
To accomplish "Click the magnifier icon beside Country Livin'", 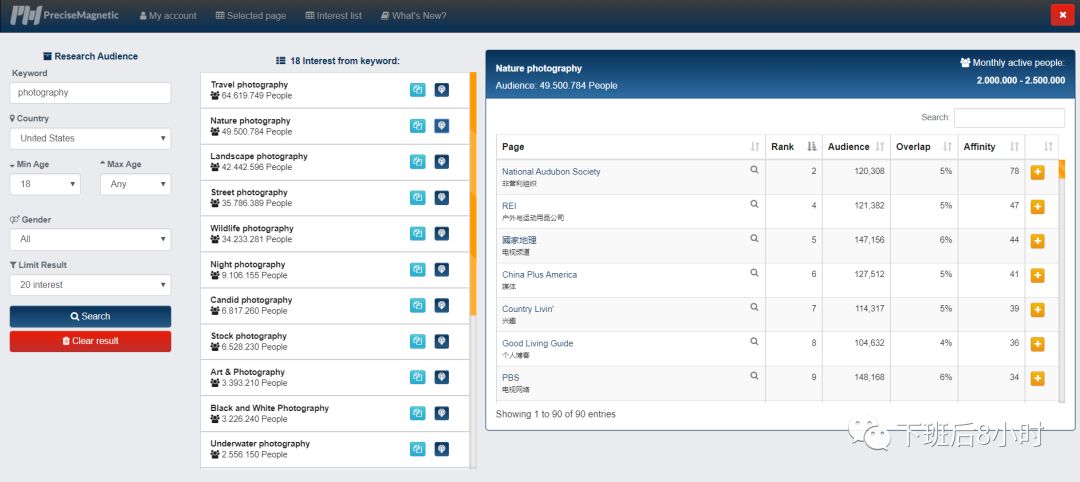I will pos(755,308).
